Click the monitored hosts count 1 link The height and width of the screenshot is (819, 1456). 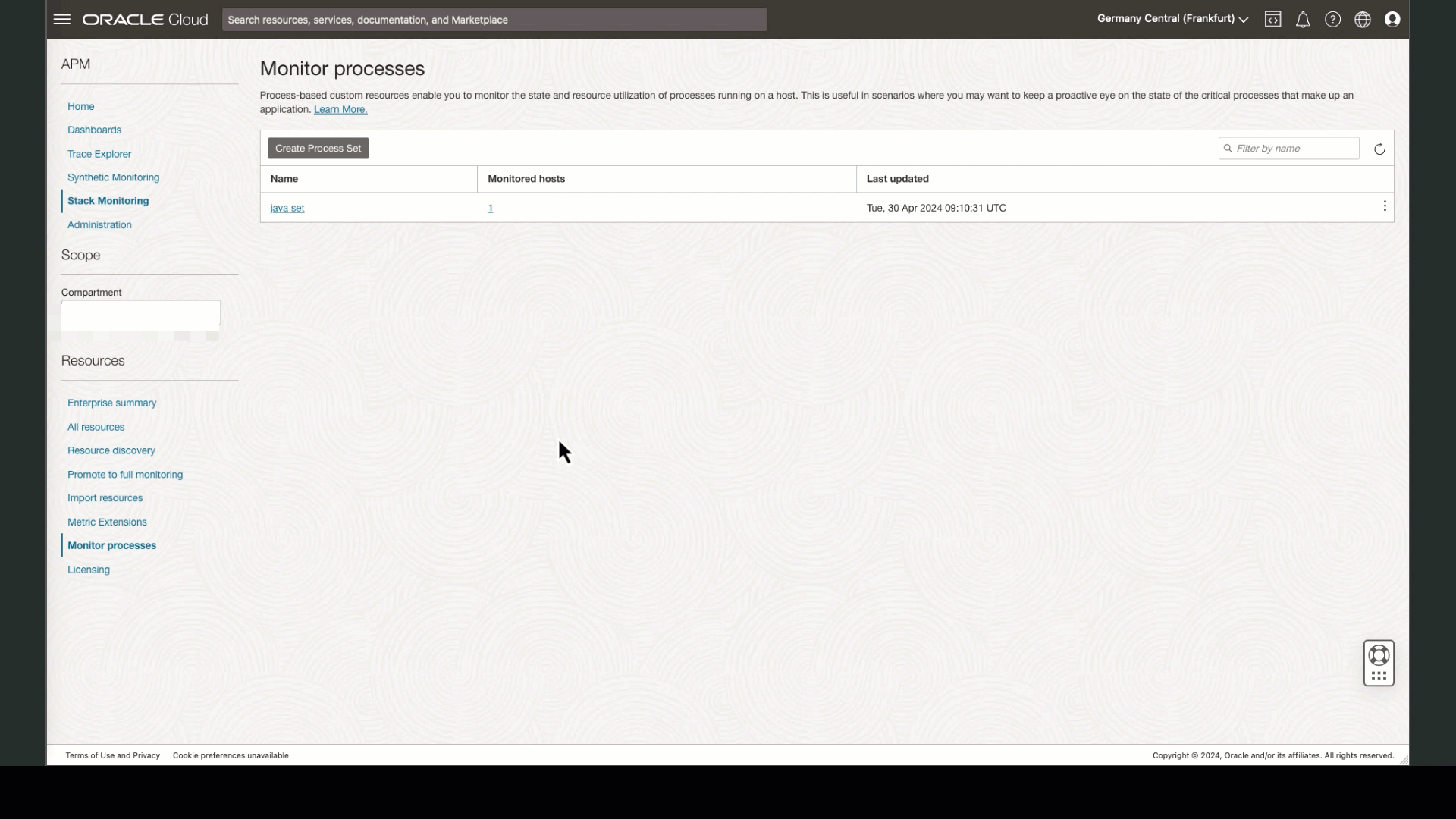click(x=491, y=208)
